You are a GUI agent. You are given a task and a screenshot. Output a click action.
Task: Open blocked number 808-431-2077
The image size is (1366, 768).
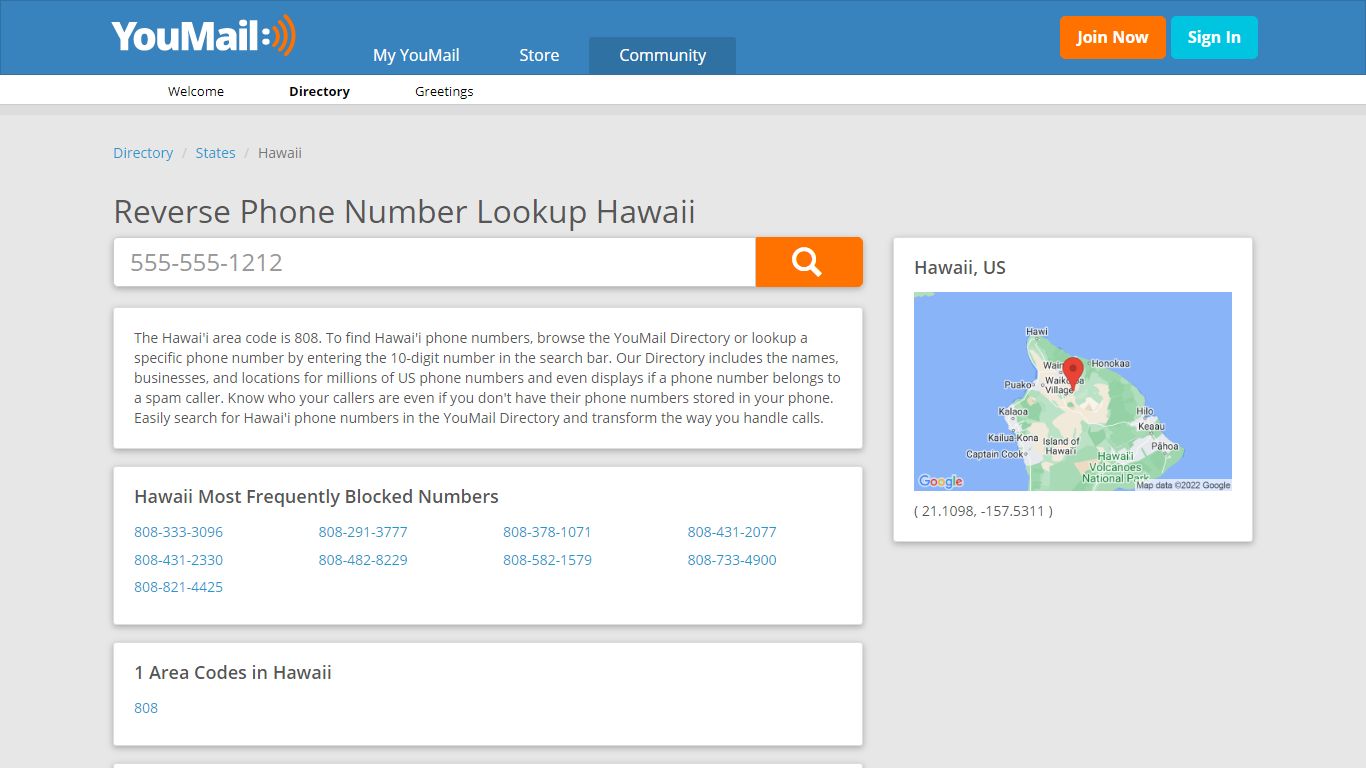(732, 532)
